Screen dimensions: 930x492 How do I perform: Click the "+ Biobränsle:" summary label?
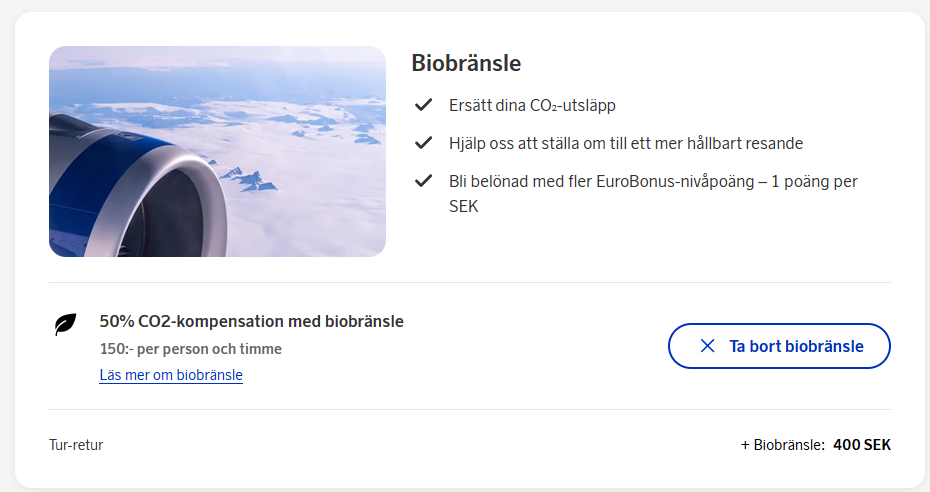[x=782, y=445]
